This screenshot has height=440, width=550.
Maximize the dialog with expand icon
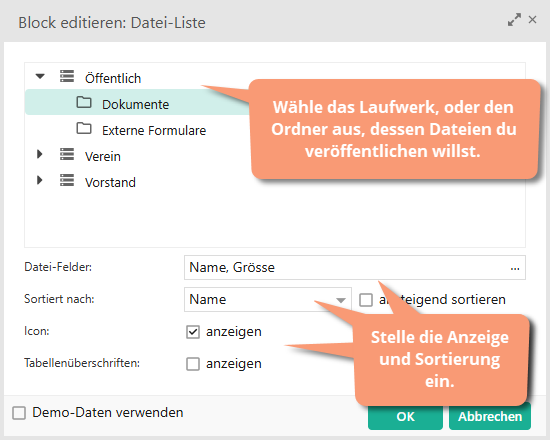click(x=514, y=20)
